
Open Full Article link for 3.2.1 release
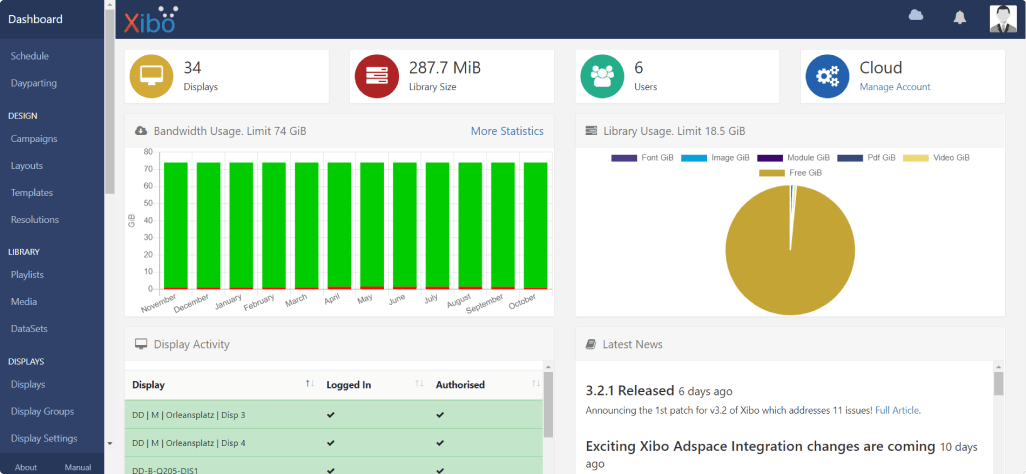(x=897, y=410)
